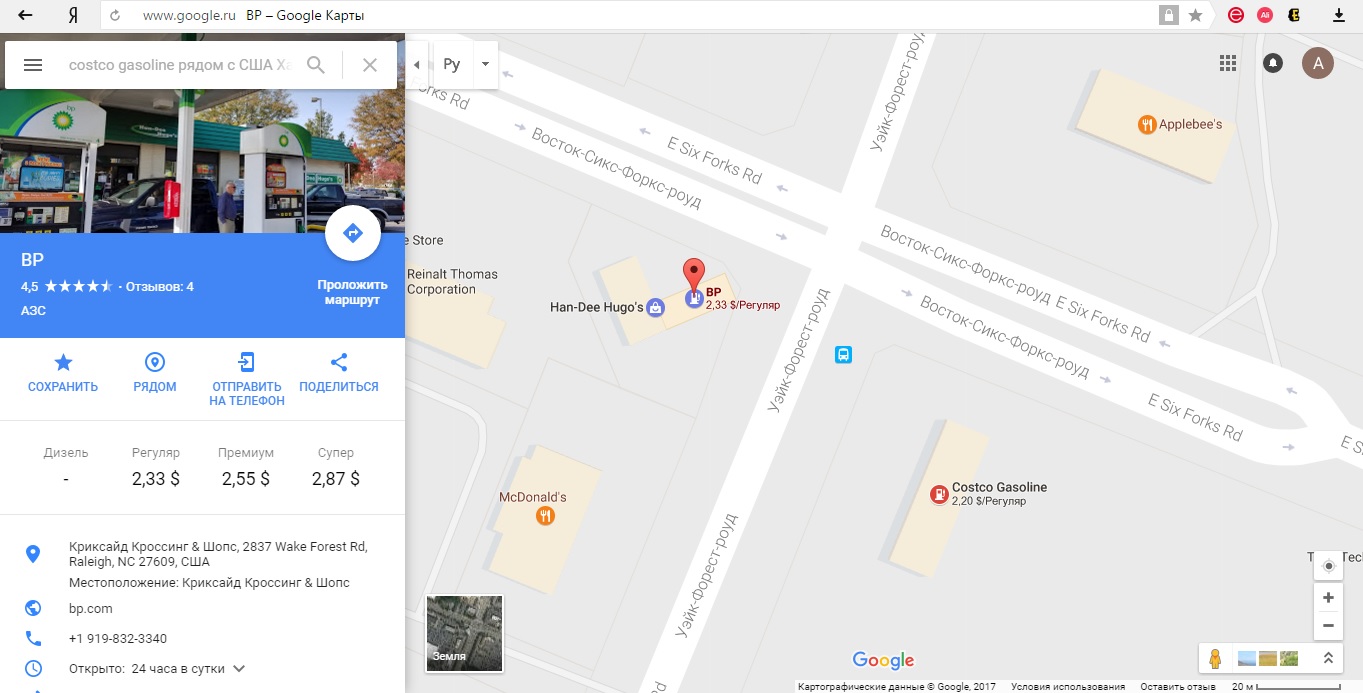Switch to Earth (Земля) satellite view

tap(464, 633)
